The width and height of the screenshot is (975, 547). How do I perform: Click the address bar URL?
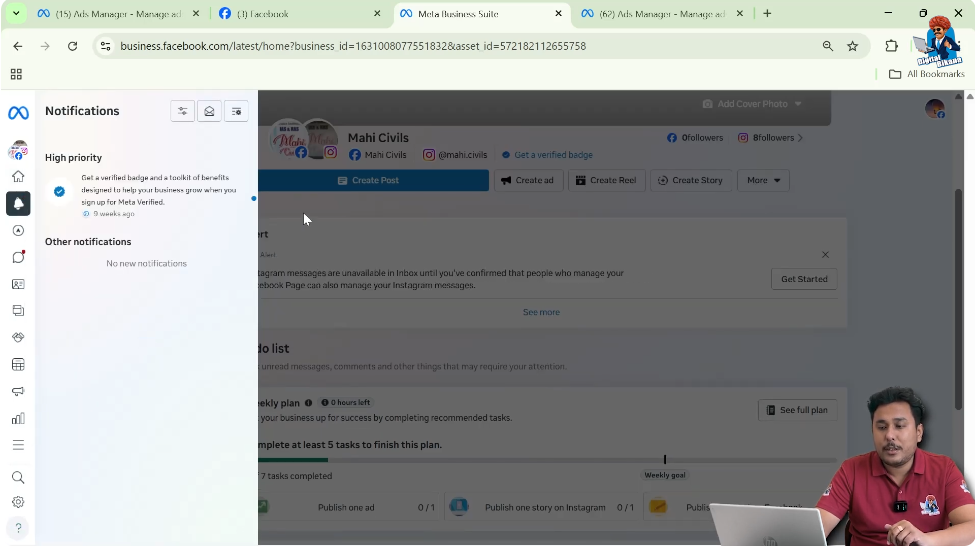[353, 46]
